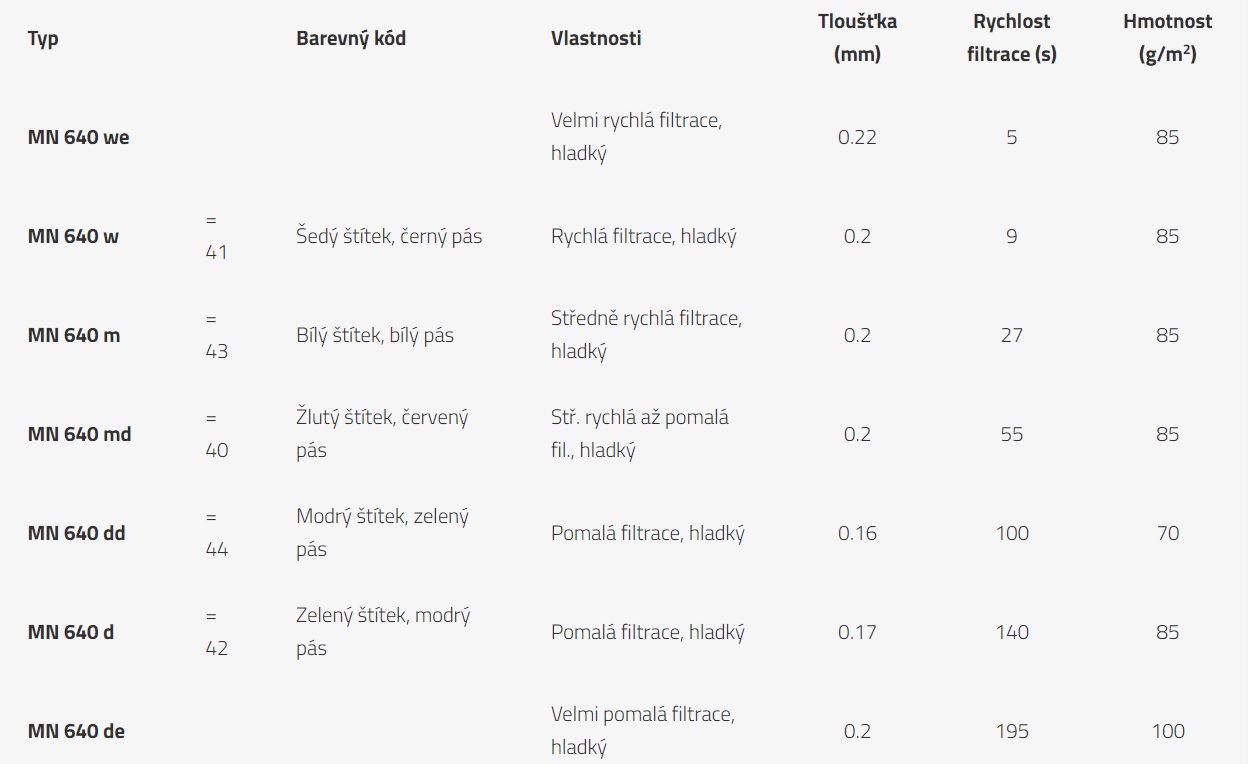Select the MN 640 w type cell
Viewport: 1248px width, 764px height.
(x=73, y=236)
